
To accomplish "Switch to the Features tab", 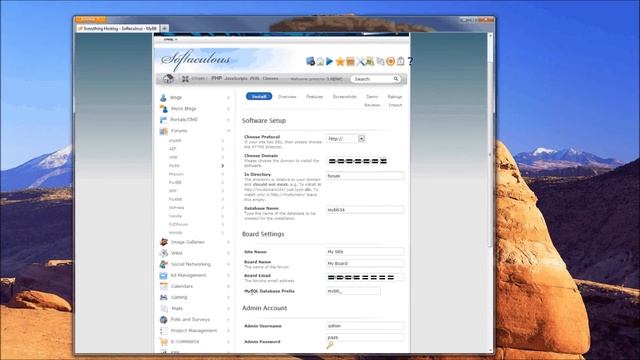I will [x=314, y=97].
